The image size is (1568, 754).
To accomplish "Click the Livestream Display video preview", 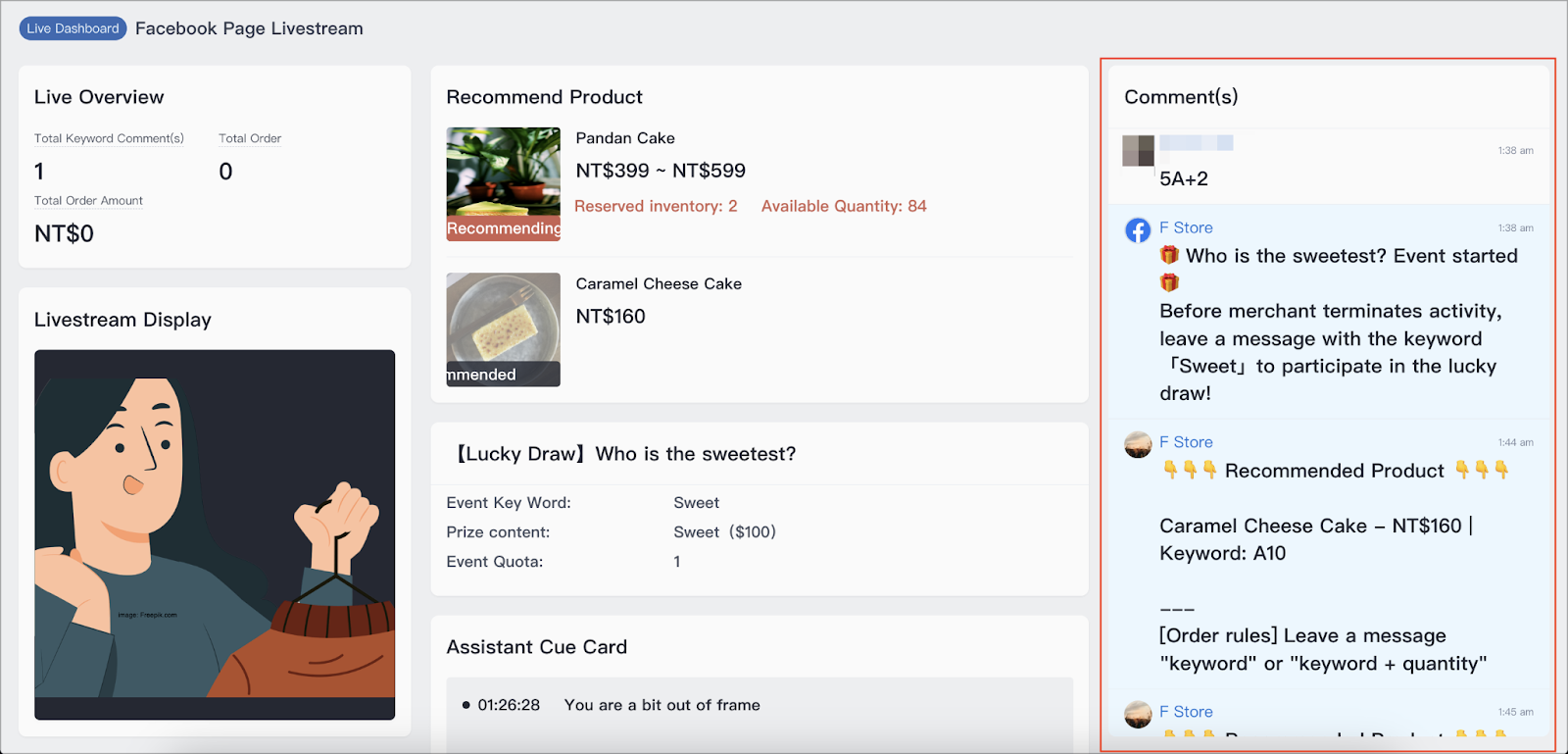I will [215, 534].
